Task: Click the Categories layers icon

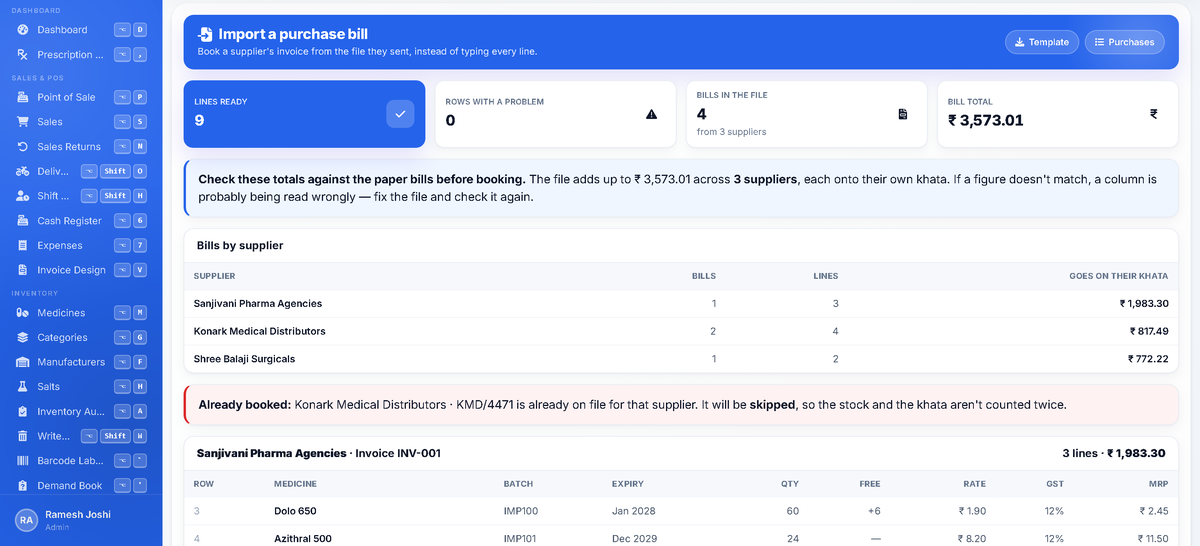Action: tap(23, 338)
